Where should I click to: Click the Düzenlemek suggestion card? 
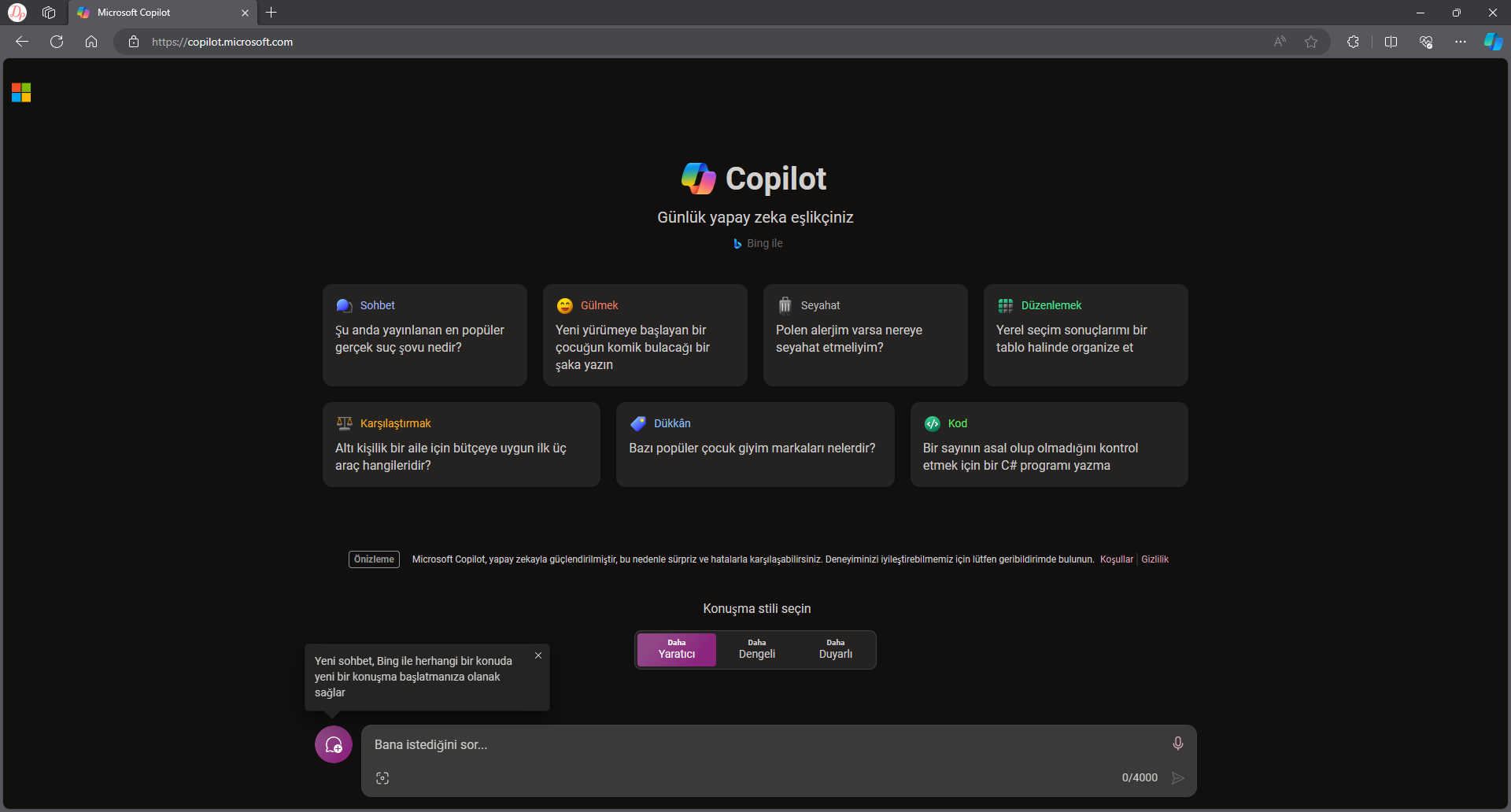click(1086, 335)
